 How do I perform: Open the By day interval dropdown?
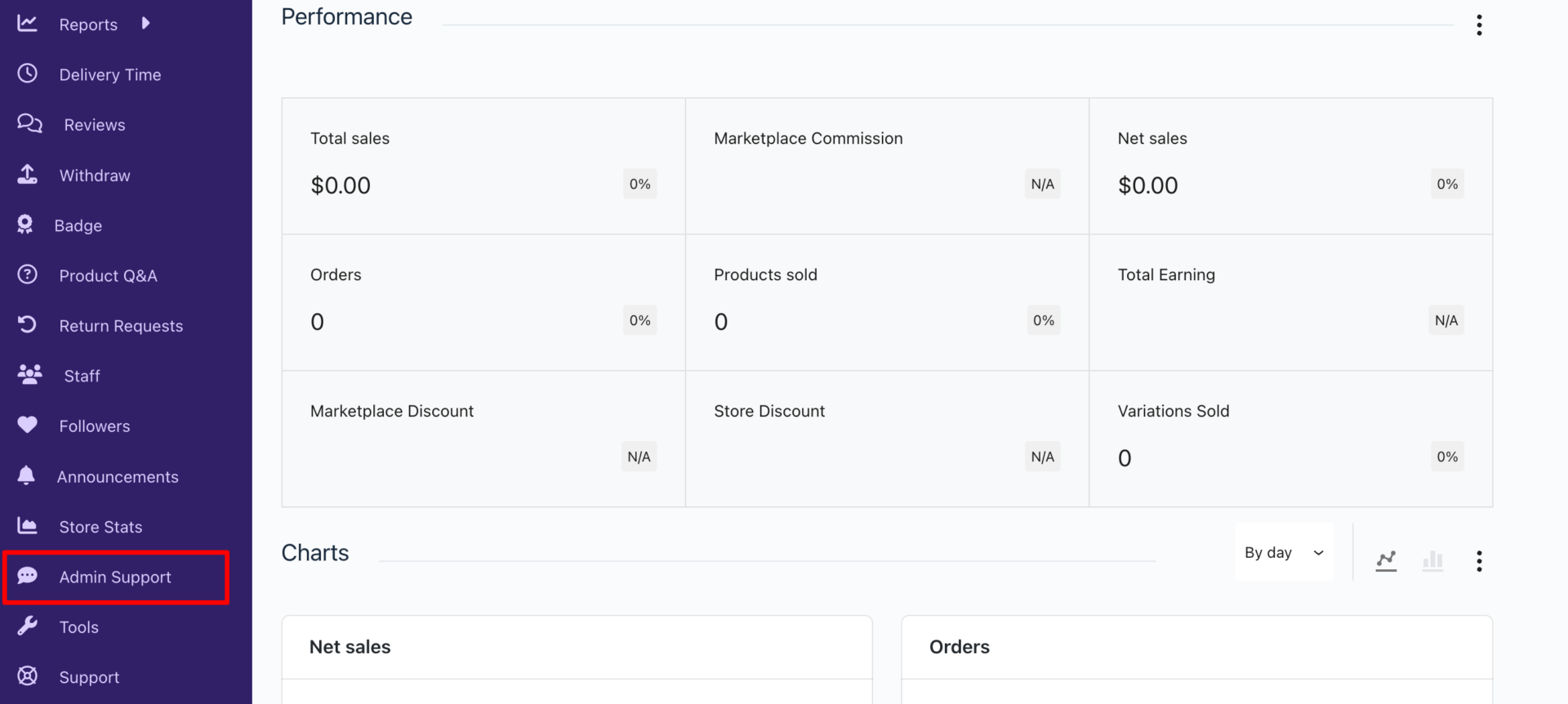[1283, 553]
